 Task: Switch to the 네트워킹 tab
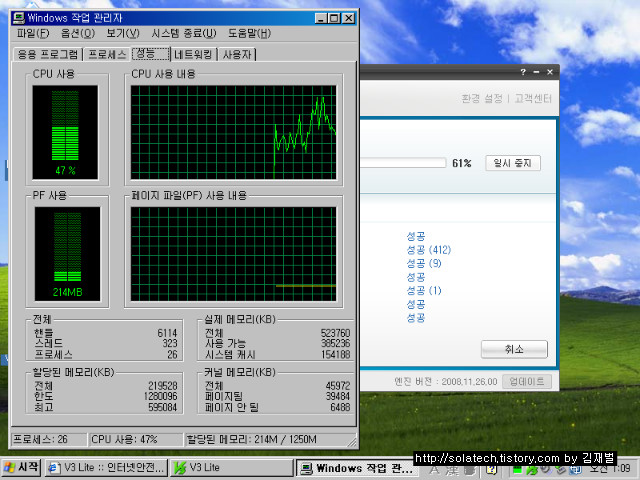click(x=193, y=54)
